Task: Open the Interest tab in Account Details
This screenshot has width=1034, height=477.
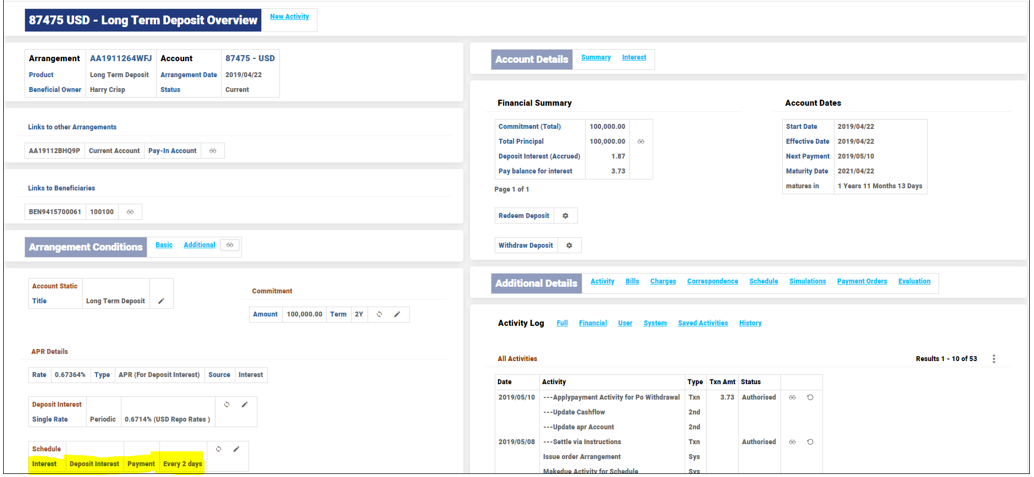Action: [634, 58]
